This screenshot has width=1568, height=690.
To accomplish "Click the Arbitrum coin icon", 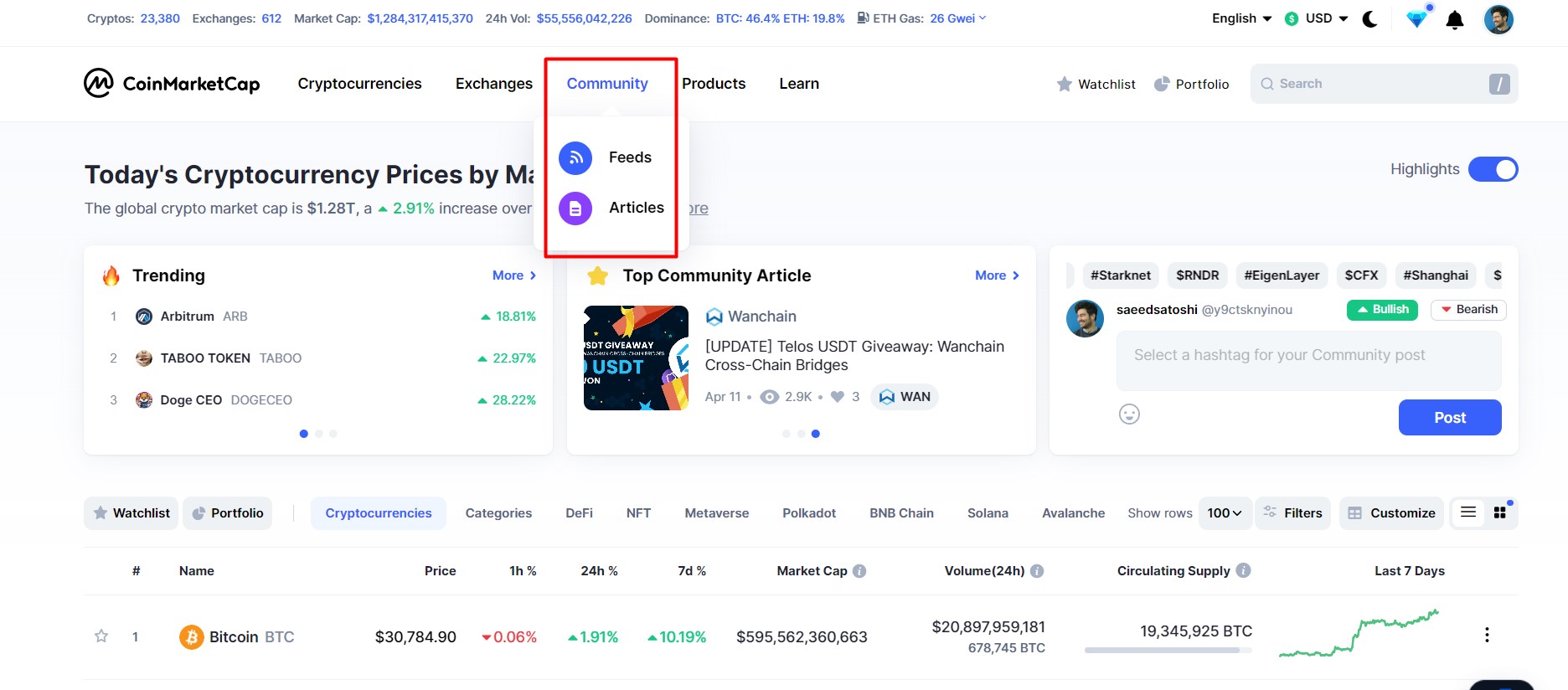I will click(144, 317).
